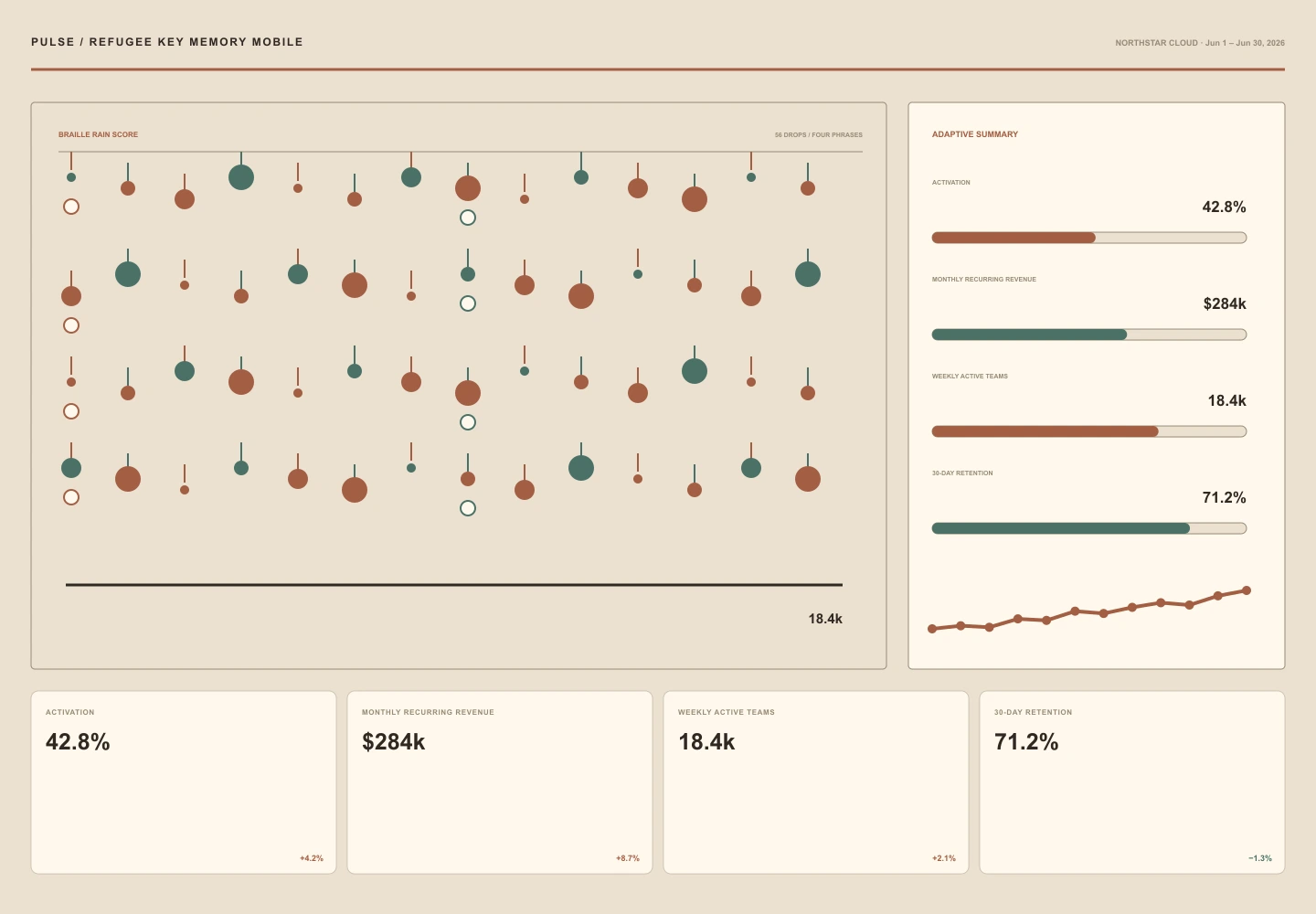
Task: Click the "+8.7%" change figure
Action: click(x=628, y=858)
